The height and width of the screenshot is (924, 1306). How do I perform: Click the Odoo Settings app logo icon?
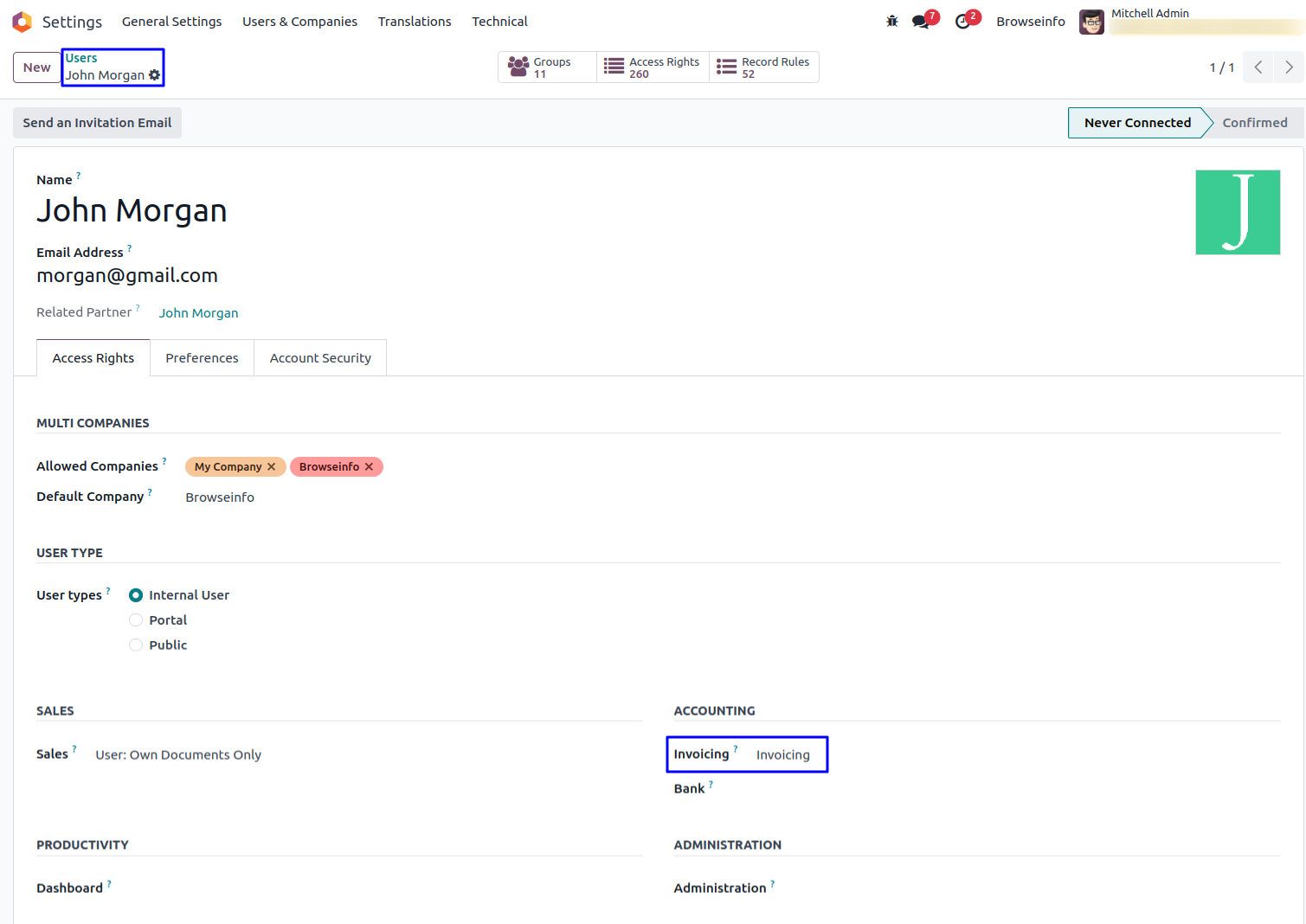tap(22, 22)
